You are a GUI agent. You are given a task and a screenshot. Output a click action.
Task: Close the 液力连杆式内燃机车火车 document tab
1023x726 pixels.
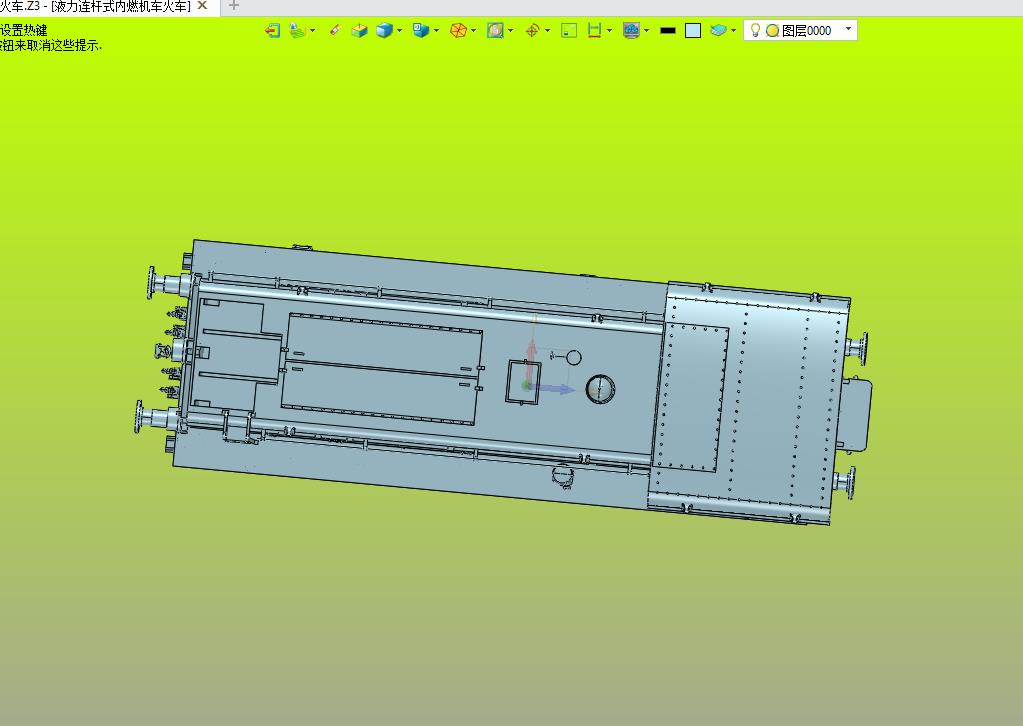[202, 6]
